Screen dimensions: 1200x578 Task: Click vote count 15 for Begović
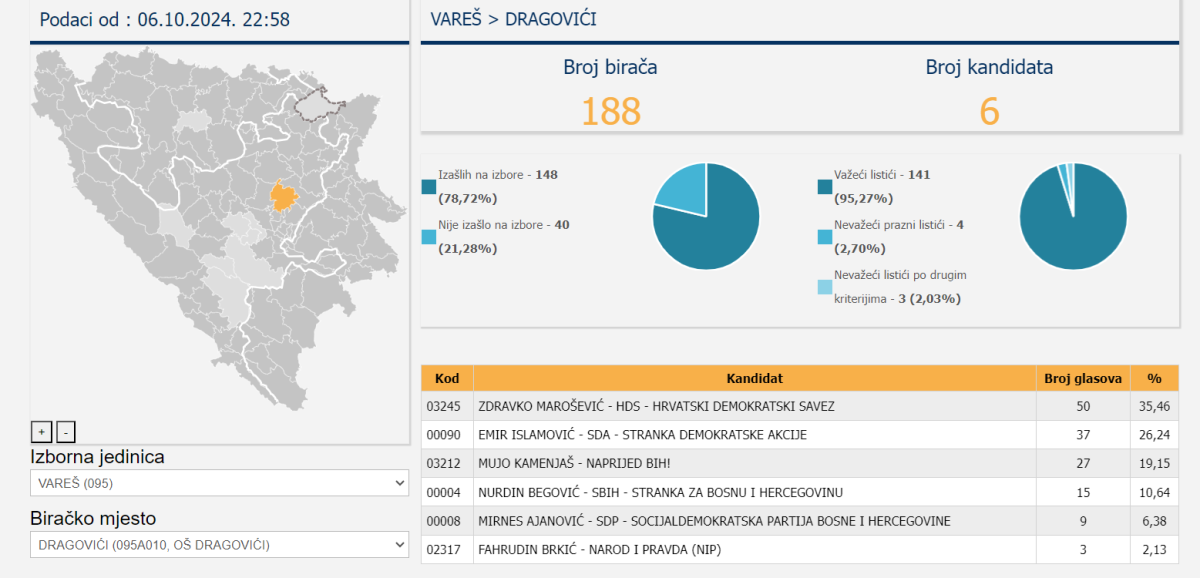pos(1085,492)
